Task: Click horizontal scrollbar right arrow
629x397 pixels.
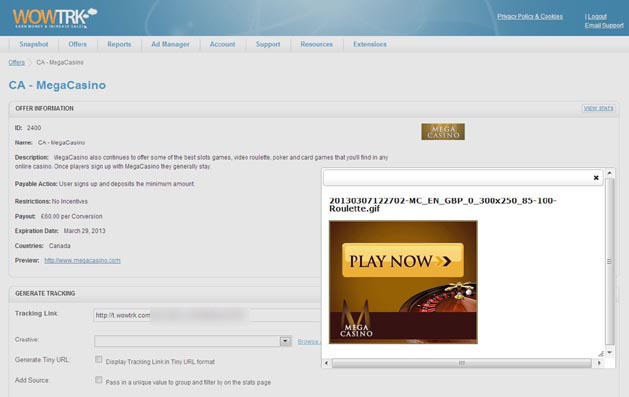Action: click(599, 363)
